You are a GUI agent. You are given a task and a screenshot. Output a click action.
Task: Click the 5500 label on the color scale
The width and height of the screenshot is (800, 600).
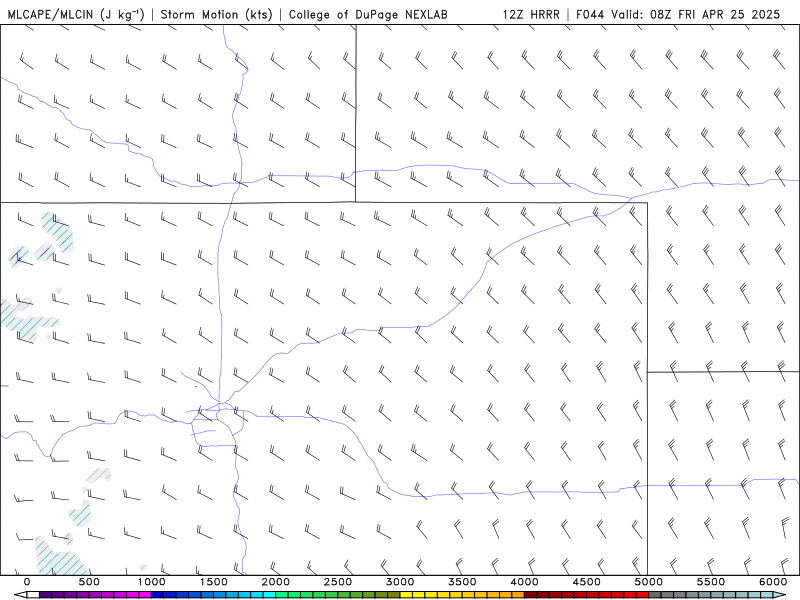click(x=711, y=582)
